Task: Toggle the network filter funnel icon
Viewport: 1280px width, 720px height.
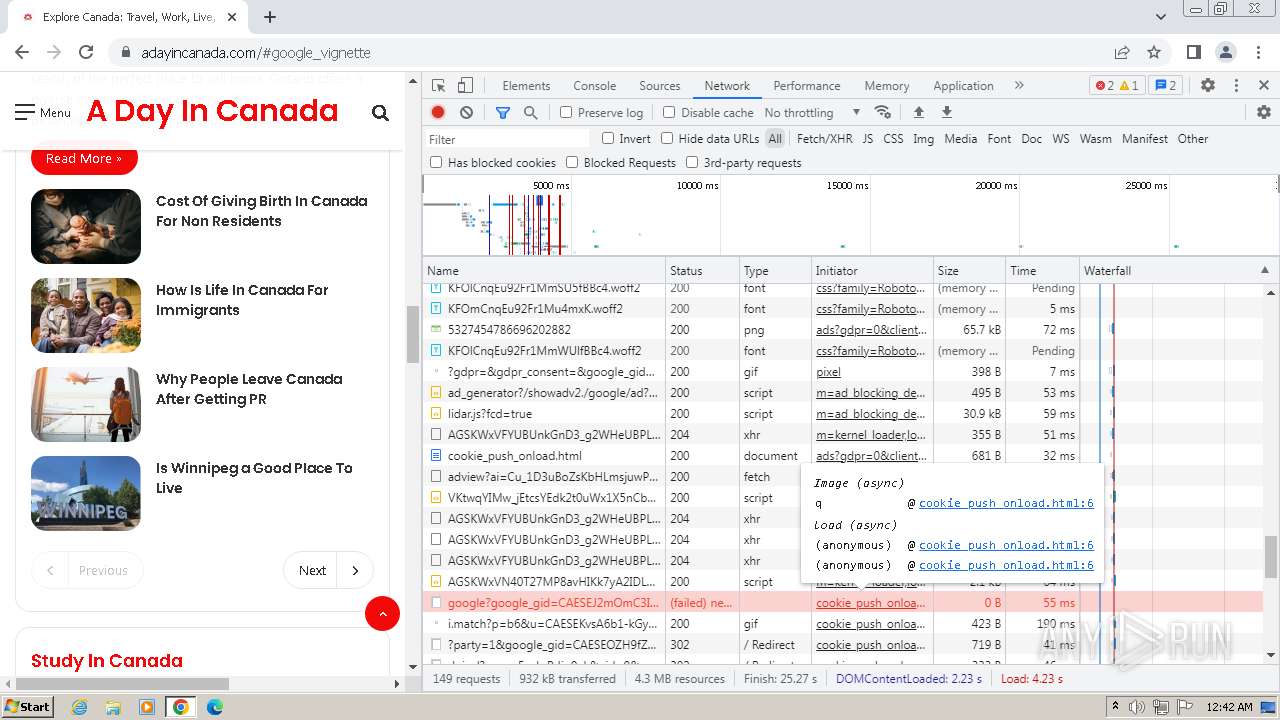Action: click(x=503, y=113)
